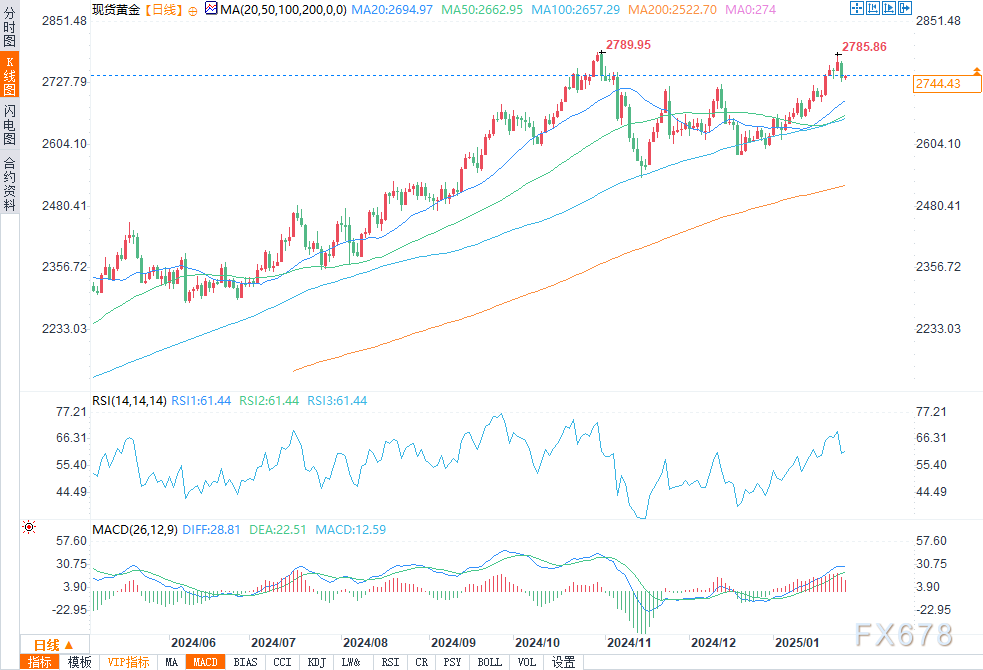The image size is (983, 670).
Task: Click the orange circle icon beside 日线 title
Action: (193, 9)
